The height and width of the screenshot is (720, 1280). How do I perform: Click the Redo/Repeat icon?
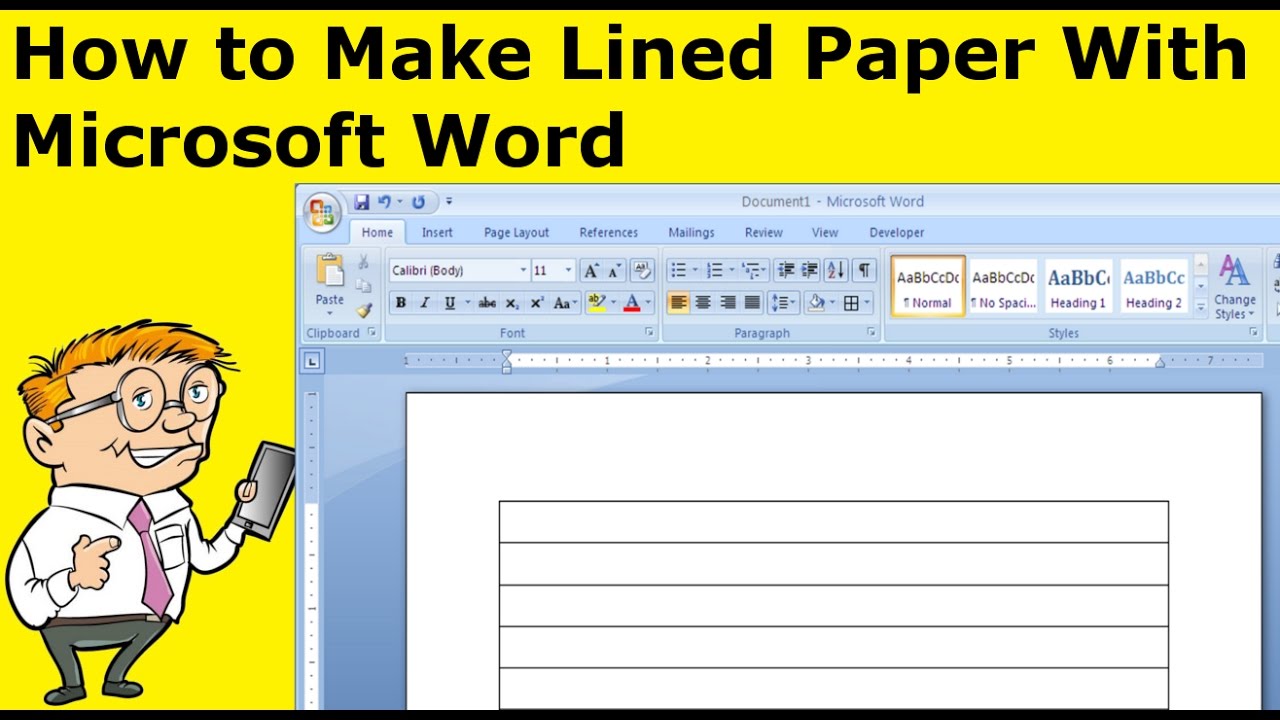tap(418, 202)
